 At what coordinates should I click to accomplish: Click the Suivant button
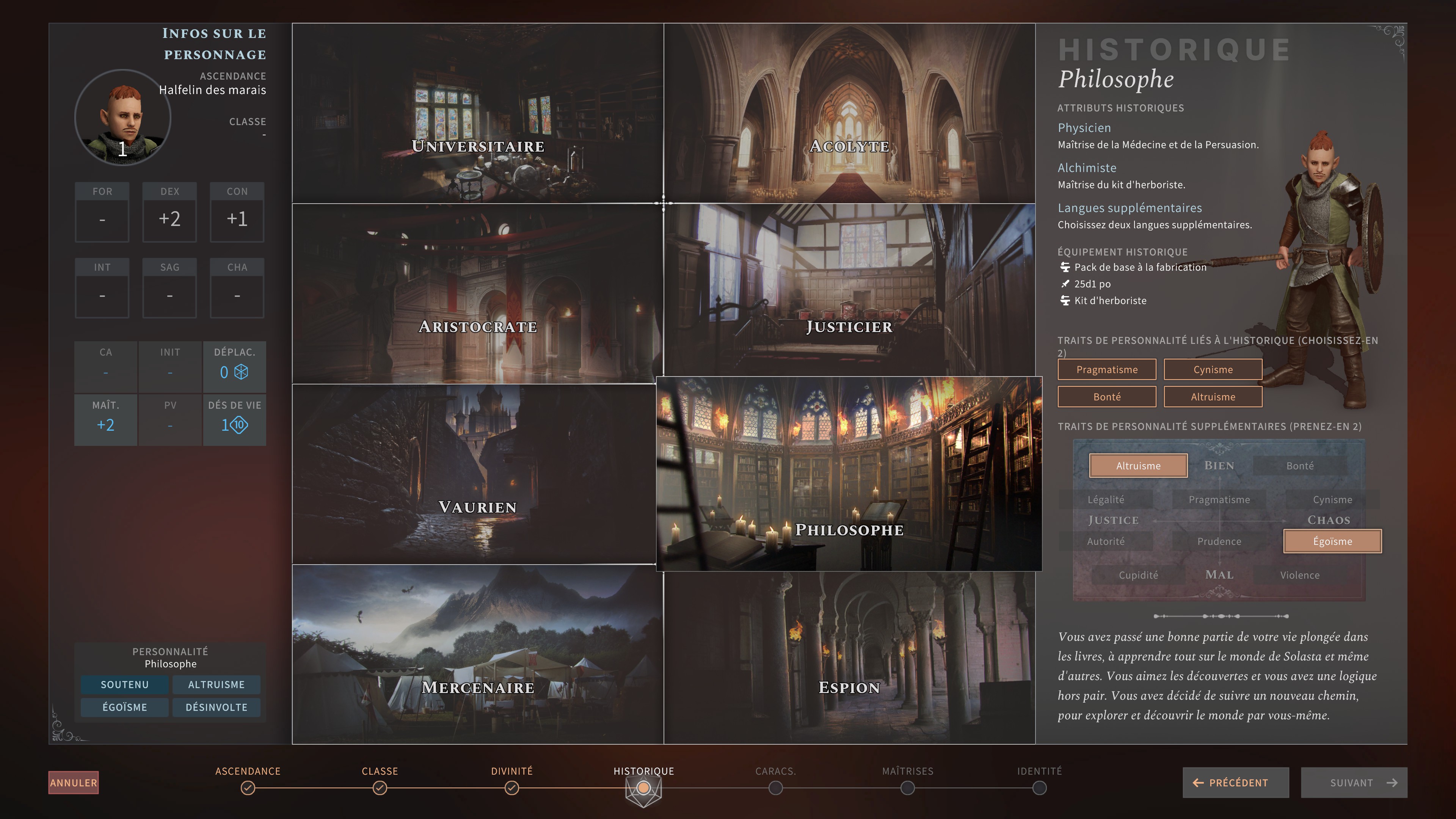coord(1354,783)
